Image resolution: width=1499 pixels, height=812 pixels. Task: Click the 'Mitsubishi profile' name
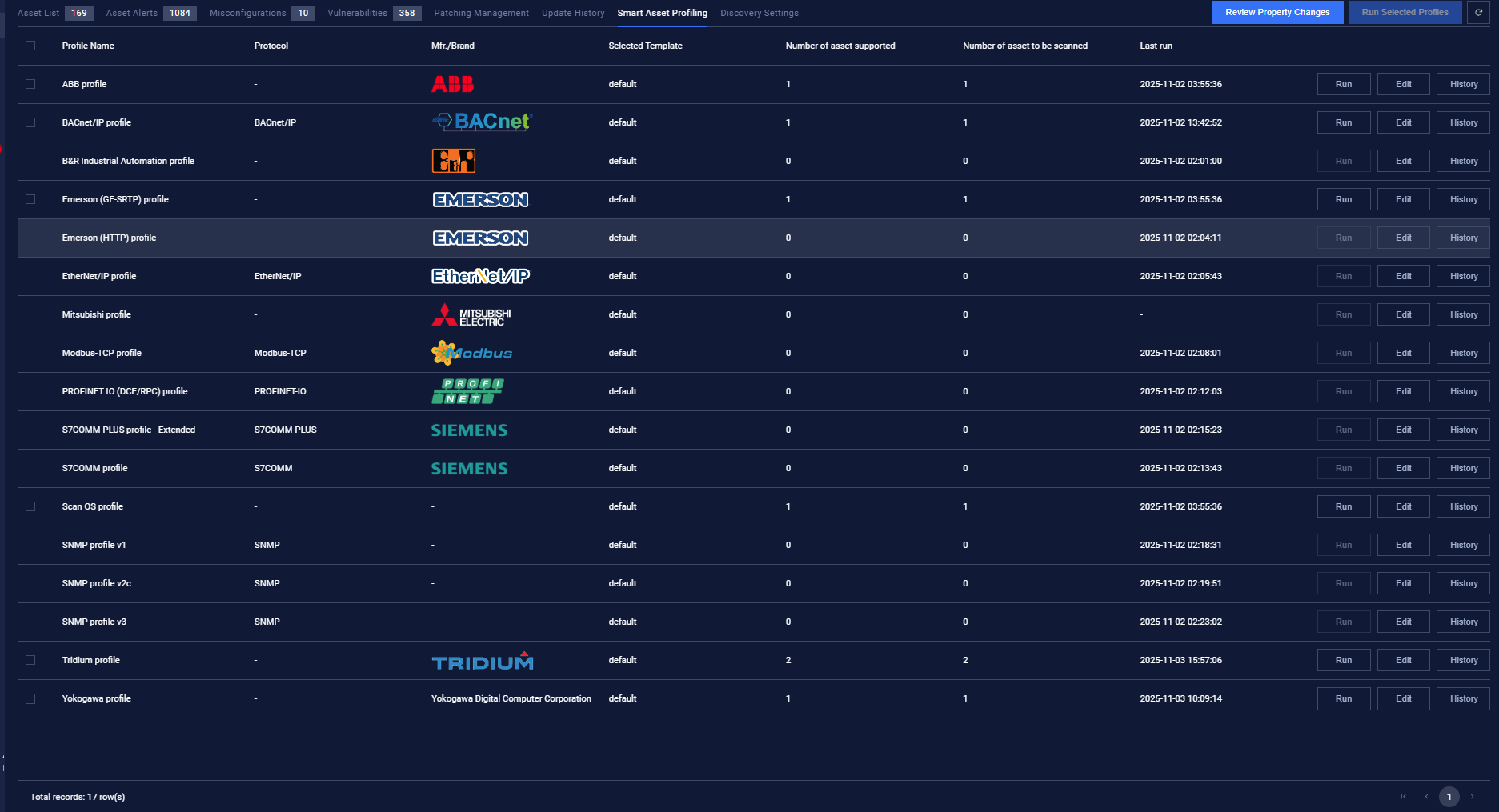click(x=97, y=314)
